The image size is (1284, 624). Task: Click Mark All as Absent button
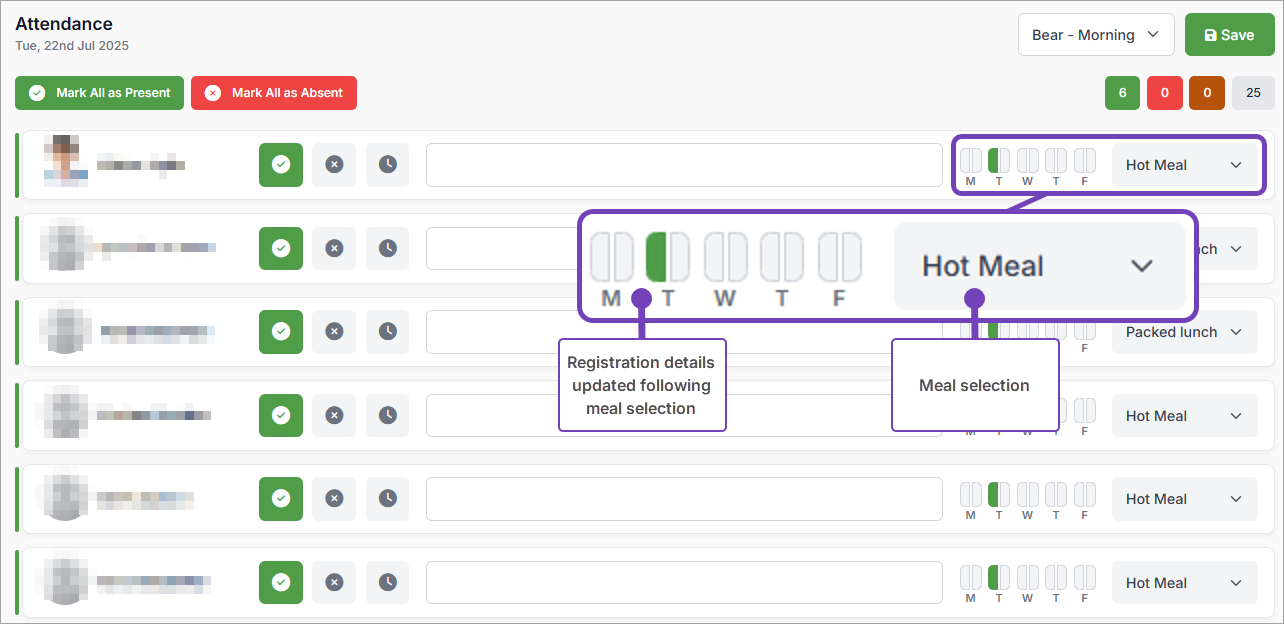pyautogui.click(x=274, y=93)
